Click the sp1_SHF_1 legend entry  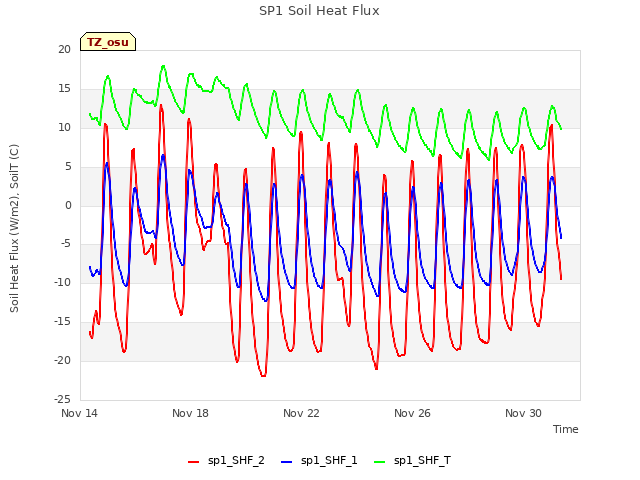pos(319,461)
